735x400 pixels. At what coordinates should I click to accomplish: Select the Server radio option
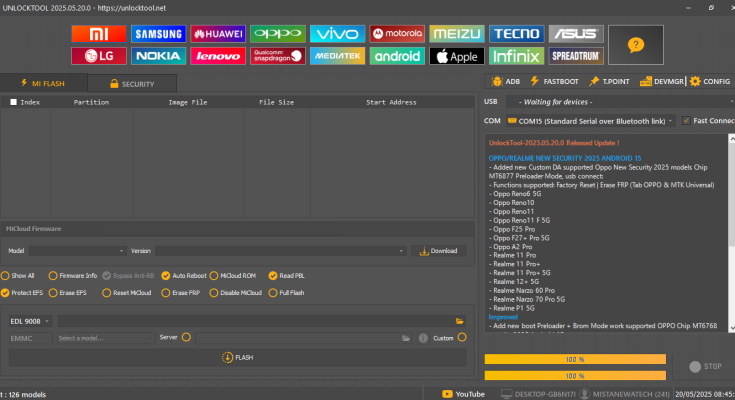point(186,337)
